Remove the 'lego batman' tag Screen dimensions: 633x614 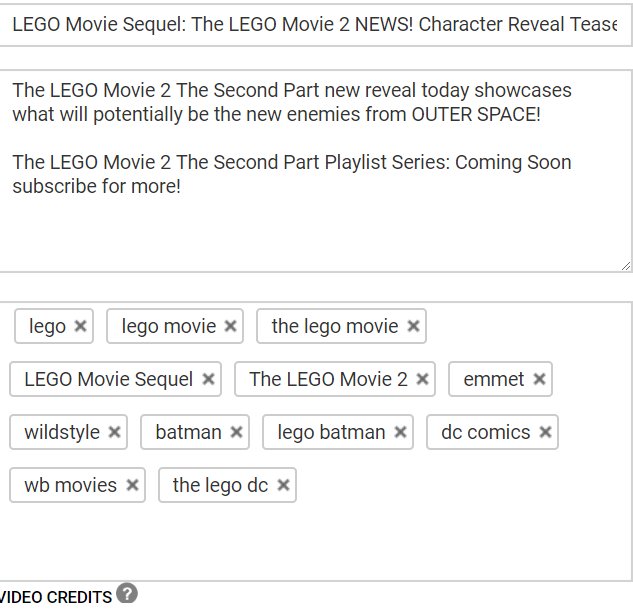(400, 432)
